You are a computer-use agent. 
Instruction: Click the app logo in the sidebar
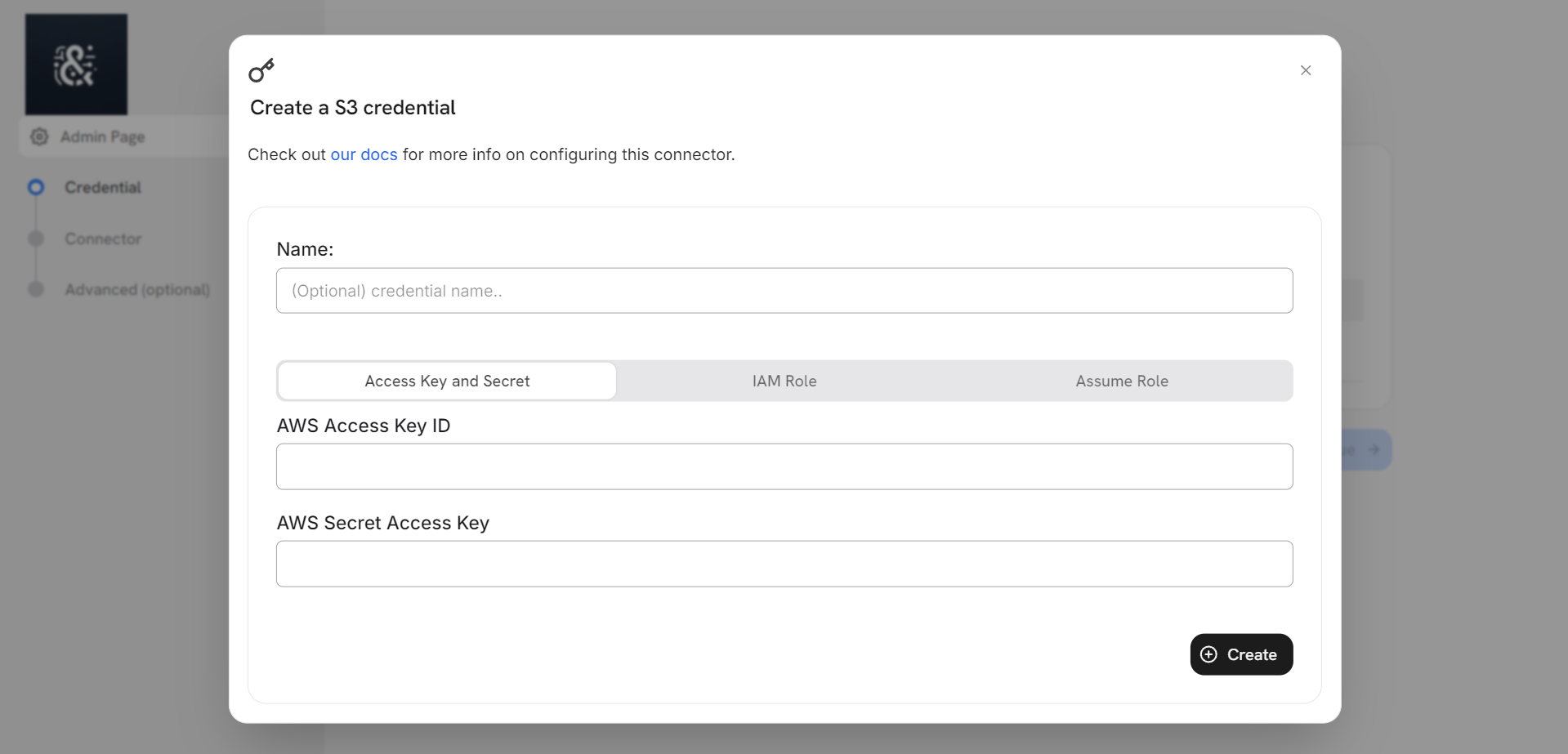[x=76, y=65]
